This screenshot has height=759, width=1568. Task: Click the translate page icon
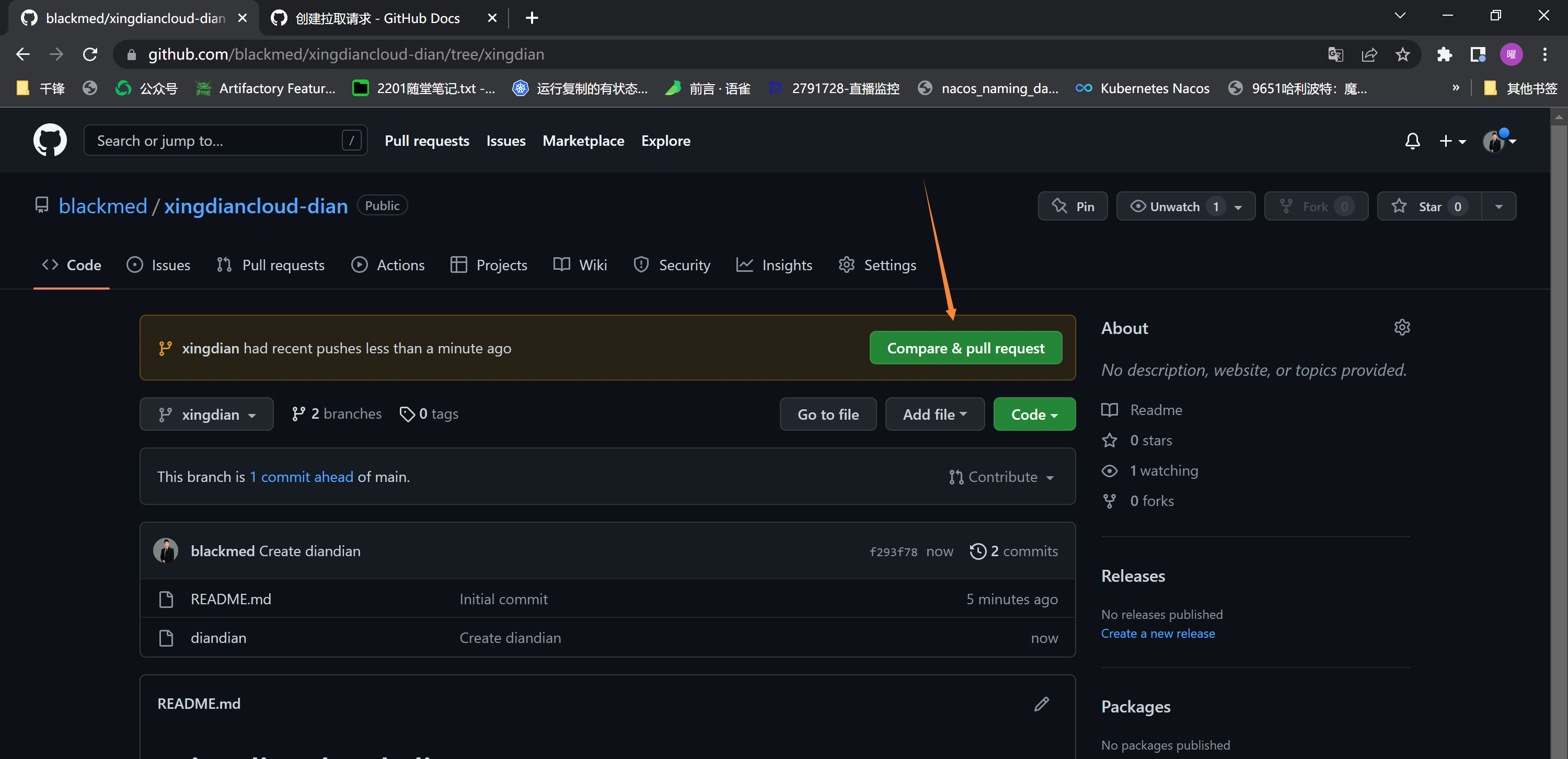point(1335,54)
